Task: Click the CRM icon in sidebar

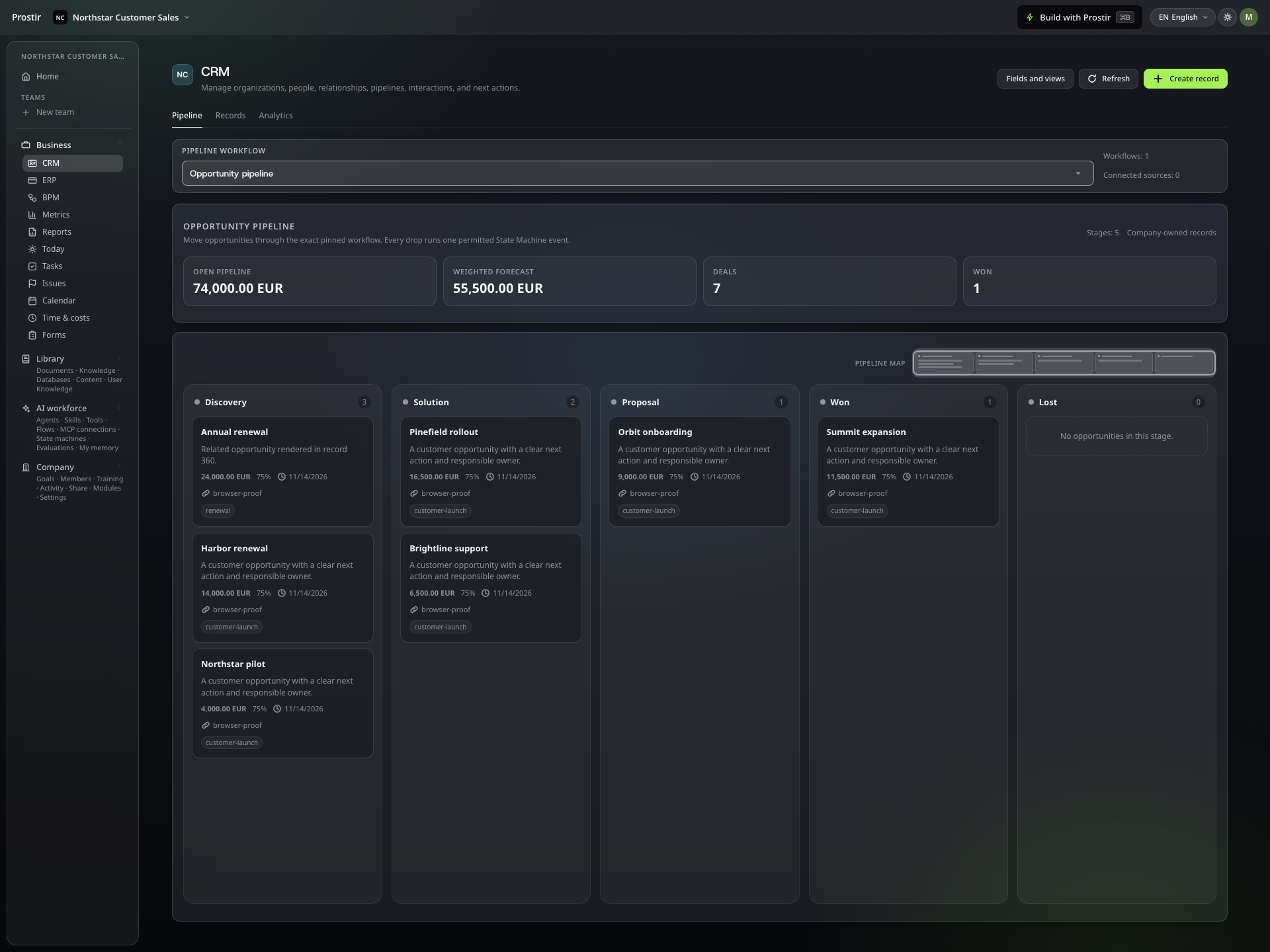Action: tap(32, 163)
